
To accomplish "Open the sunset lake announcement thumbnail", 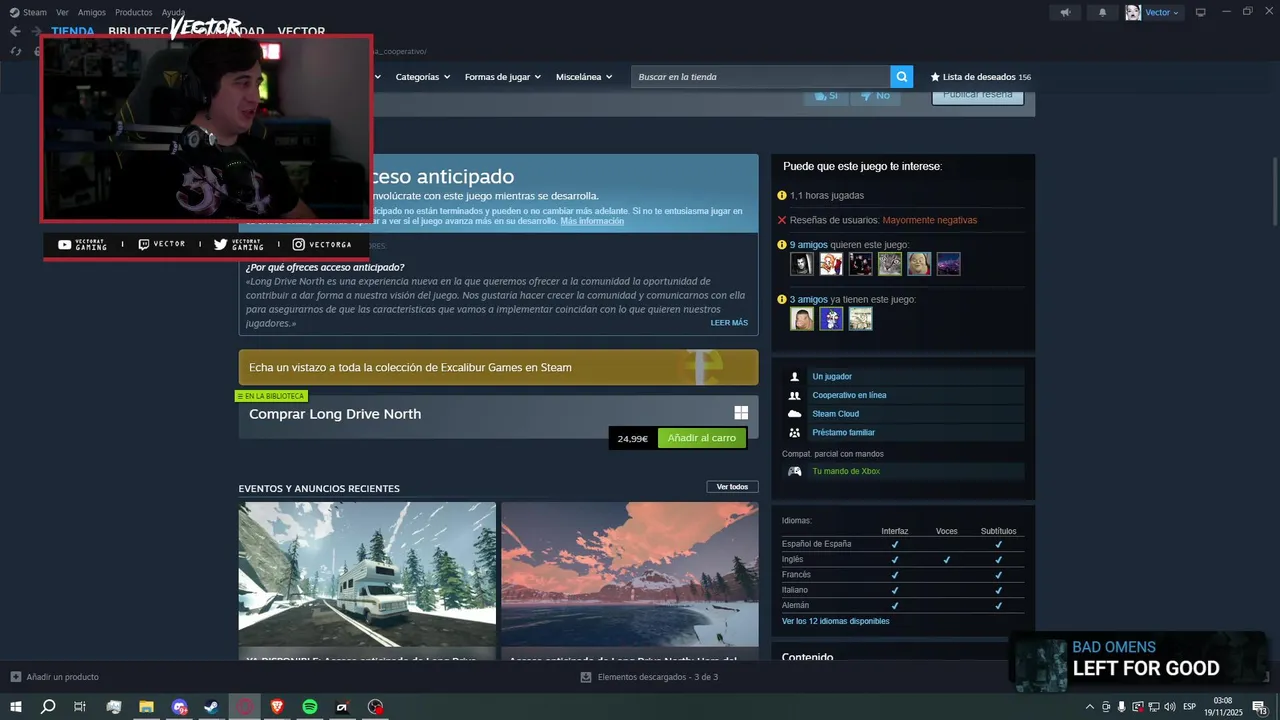I will point(629,574).
